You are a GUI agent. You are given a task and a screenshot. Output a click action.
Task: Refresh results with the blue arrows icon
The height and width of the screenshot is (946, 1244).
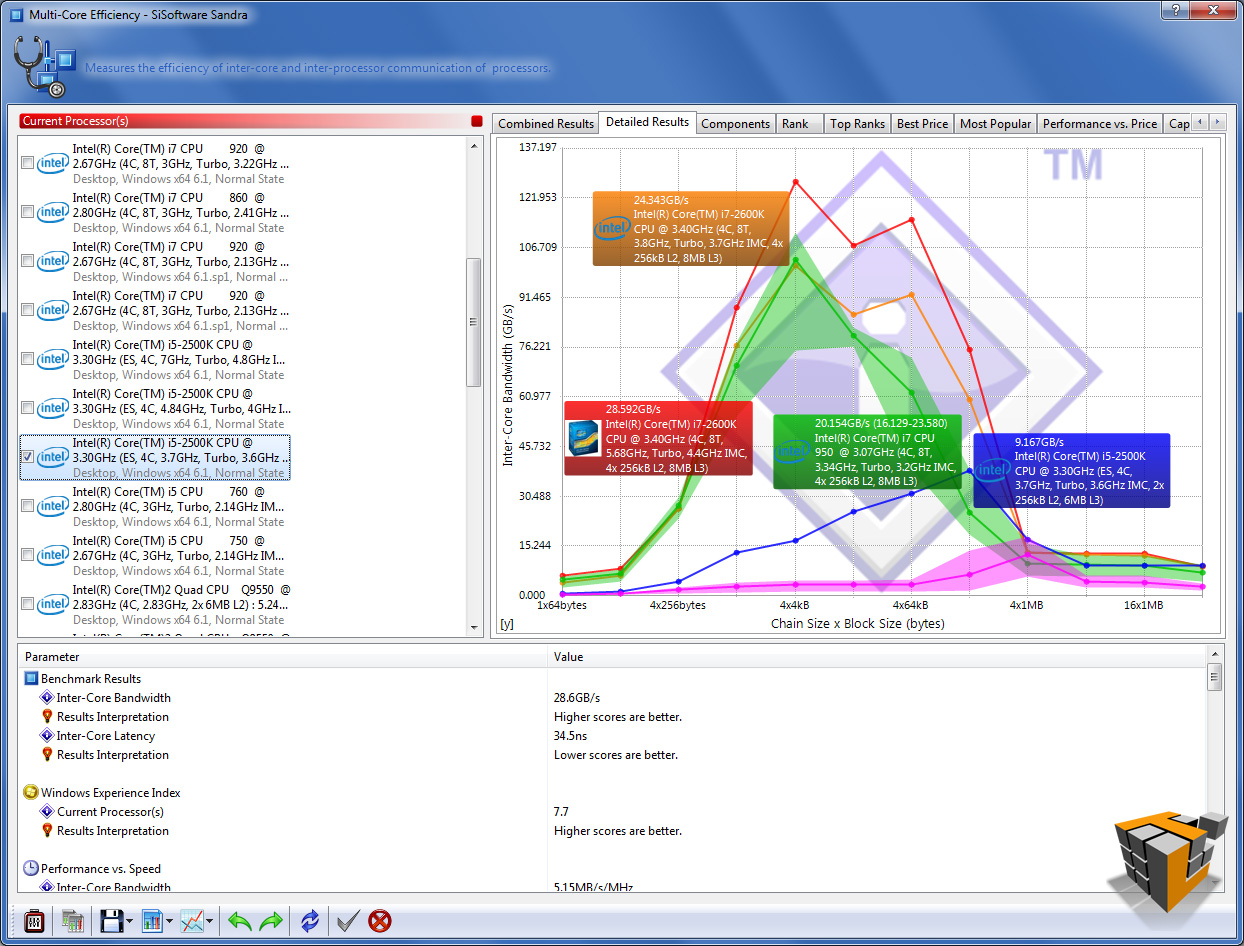tap(310, 920)
